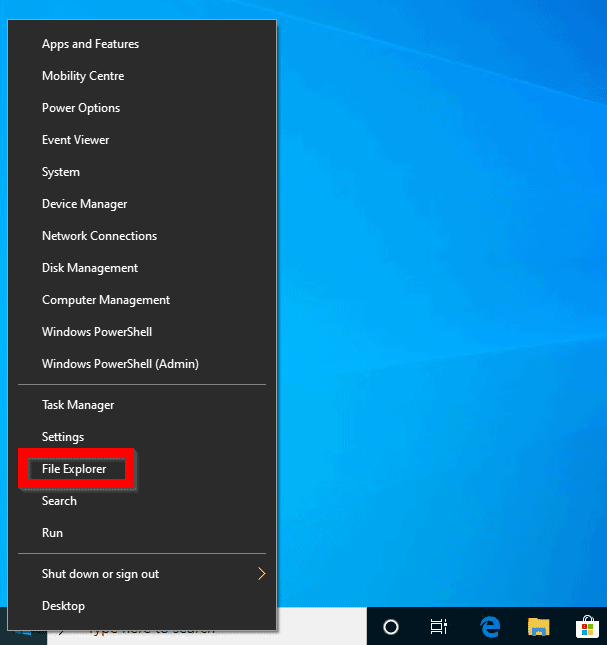Open Task View from the taskbar
The image size is (607, 645).
pyautogui.click(x=439, y=627)
